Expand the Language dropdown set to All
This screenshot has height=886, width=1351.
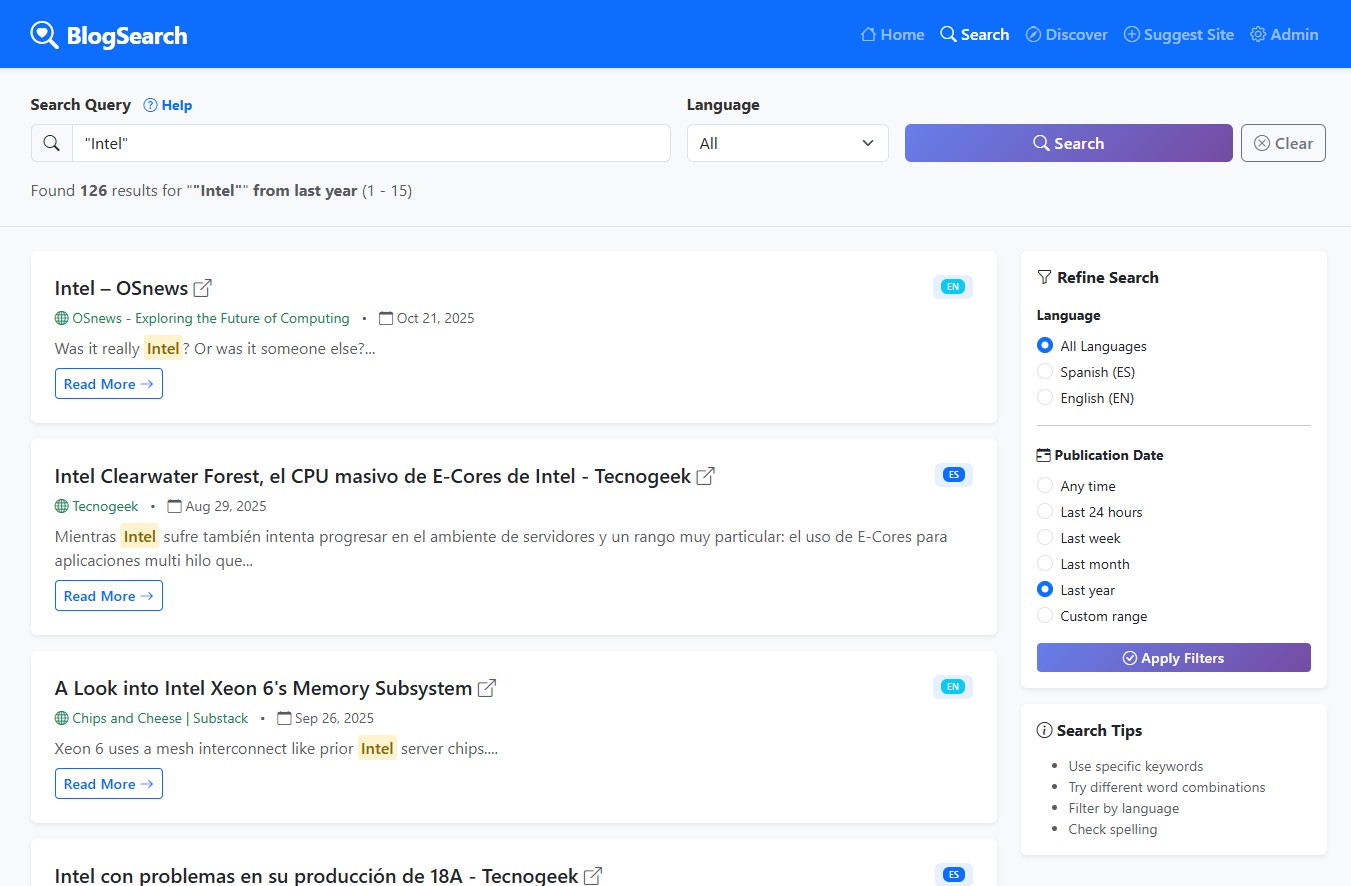coord(787,143)
